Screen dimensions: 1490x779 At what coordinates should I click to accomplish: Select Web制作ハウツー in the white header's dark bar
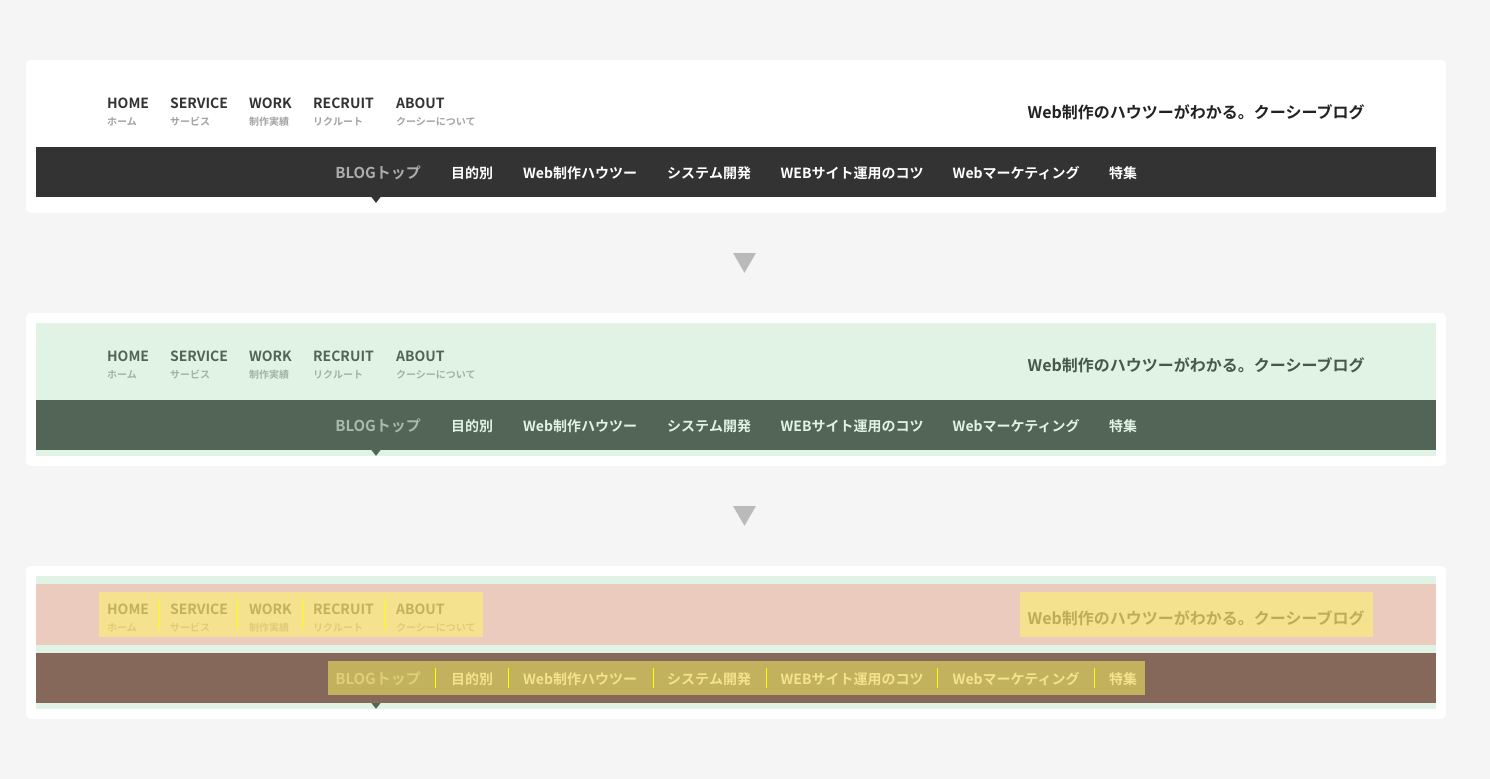point(580,172)
